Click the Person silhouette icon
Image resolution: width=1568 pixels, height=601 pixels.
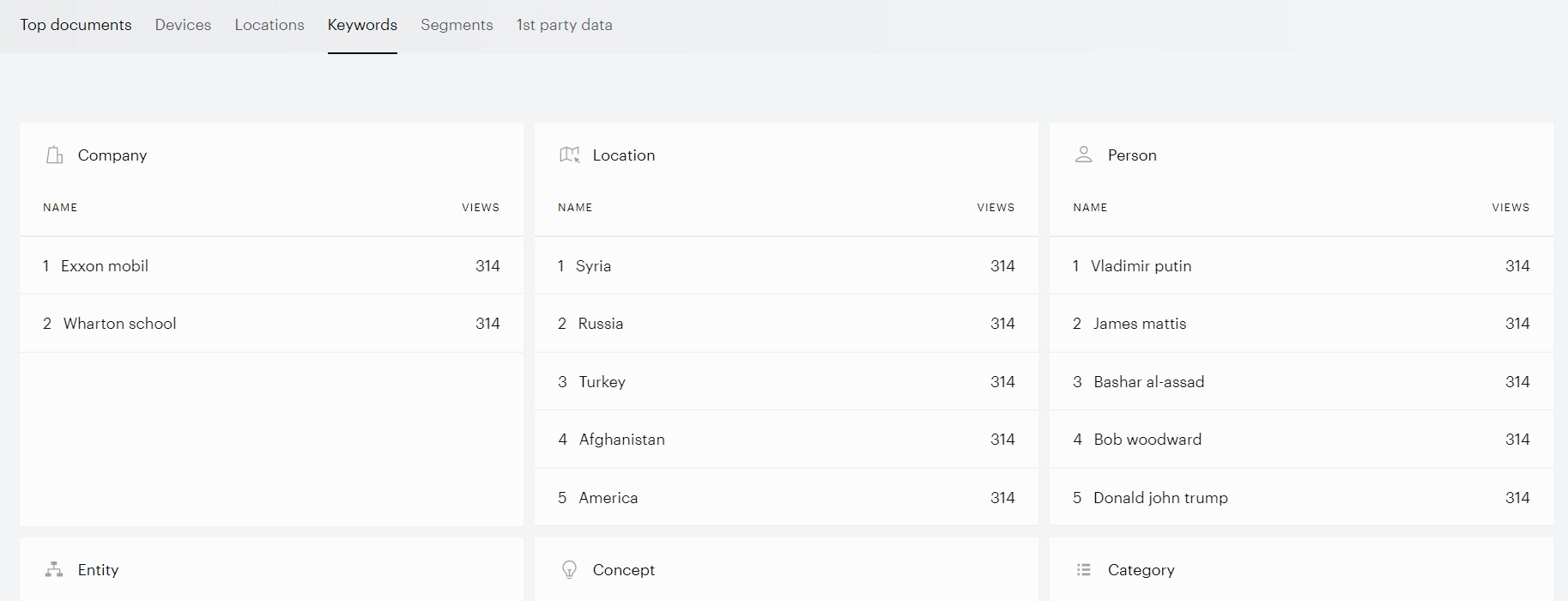tap(1084, 155)
